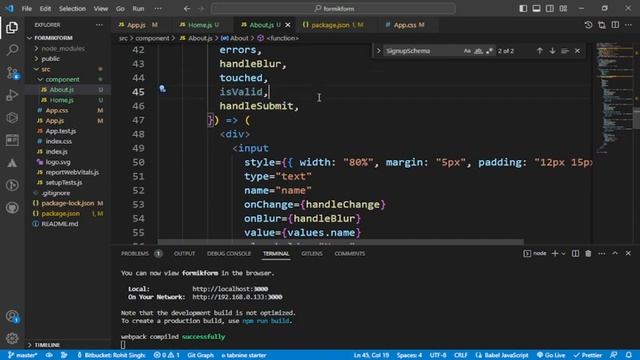Switch to the GITLENS panel tab
This screenshot has height=360, width=640.
tap(312, 253)
